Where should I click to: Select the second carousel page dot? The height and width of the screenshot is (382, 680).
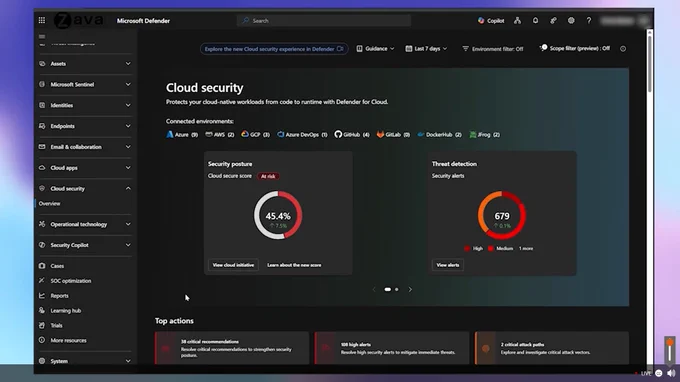pos(396,289)
